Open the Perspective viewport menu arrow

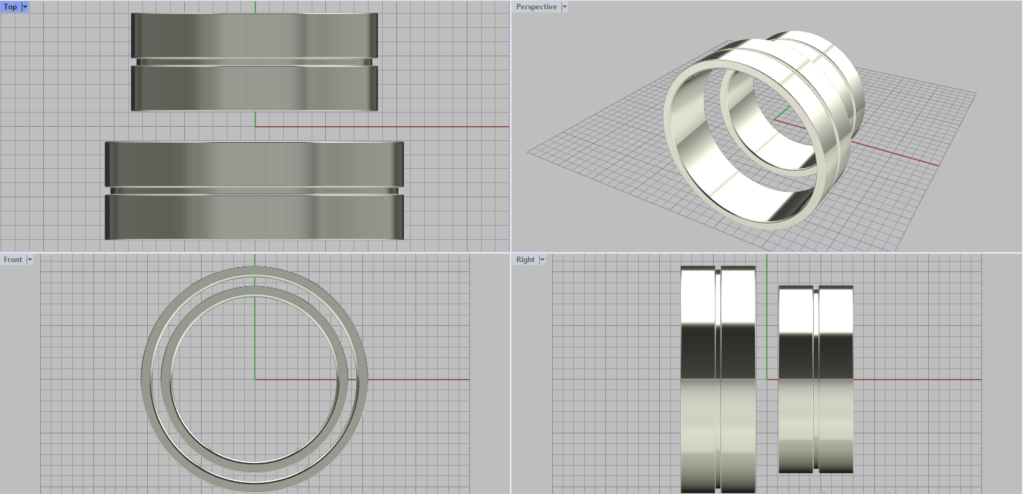click(x=565, y=6)
